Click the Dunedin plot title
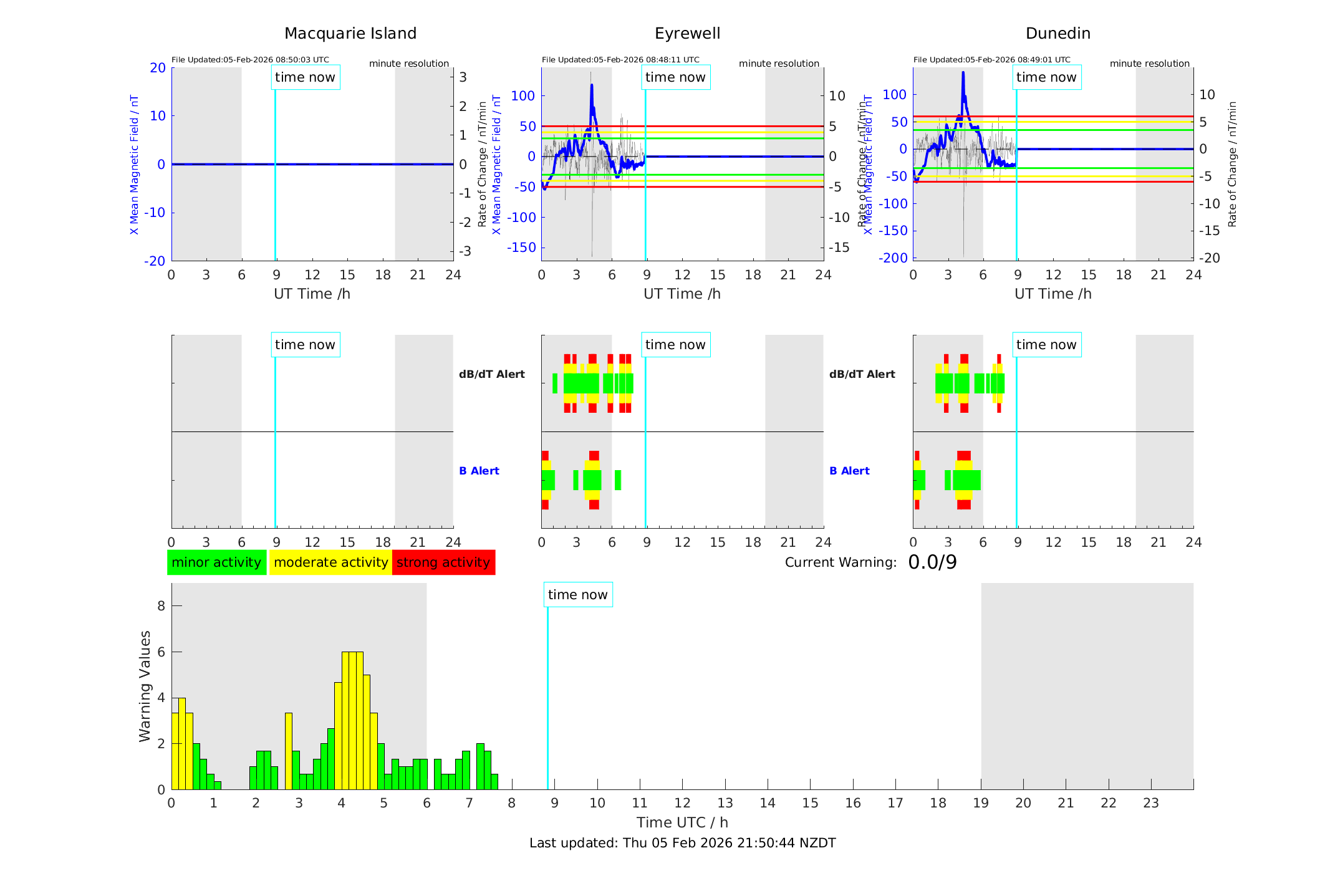The image size is (1320, 896). tap(1057, 34)
